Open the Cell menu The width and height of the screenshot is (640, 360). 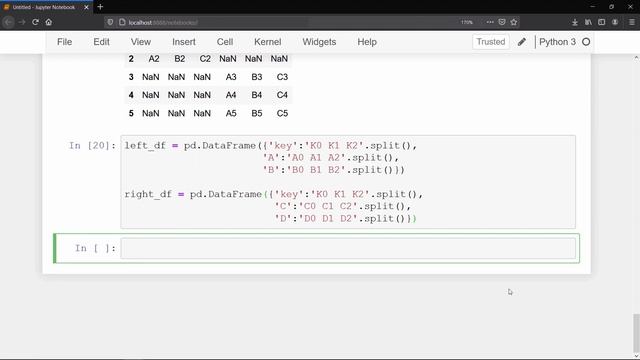point(225,42)
